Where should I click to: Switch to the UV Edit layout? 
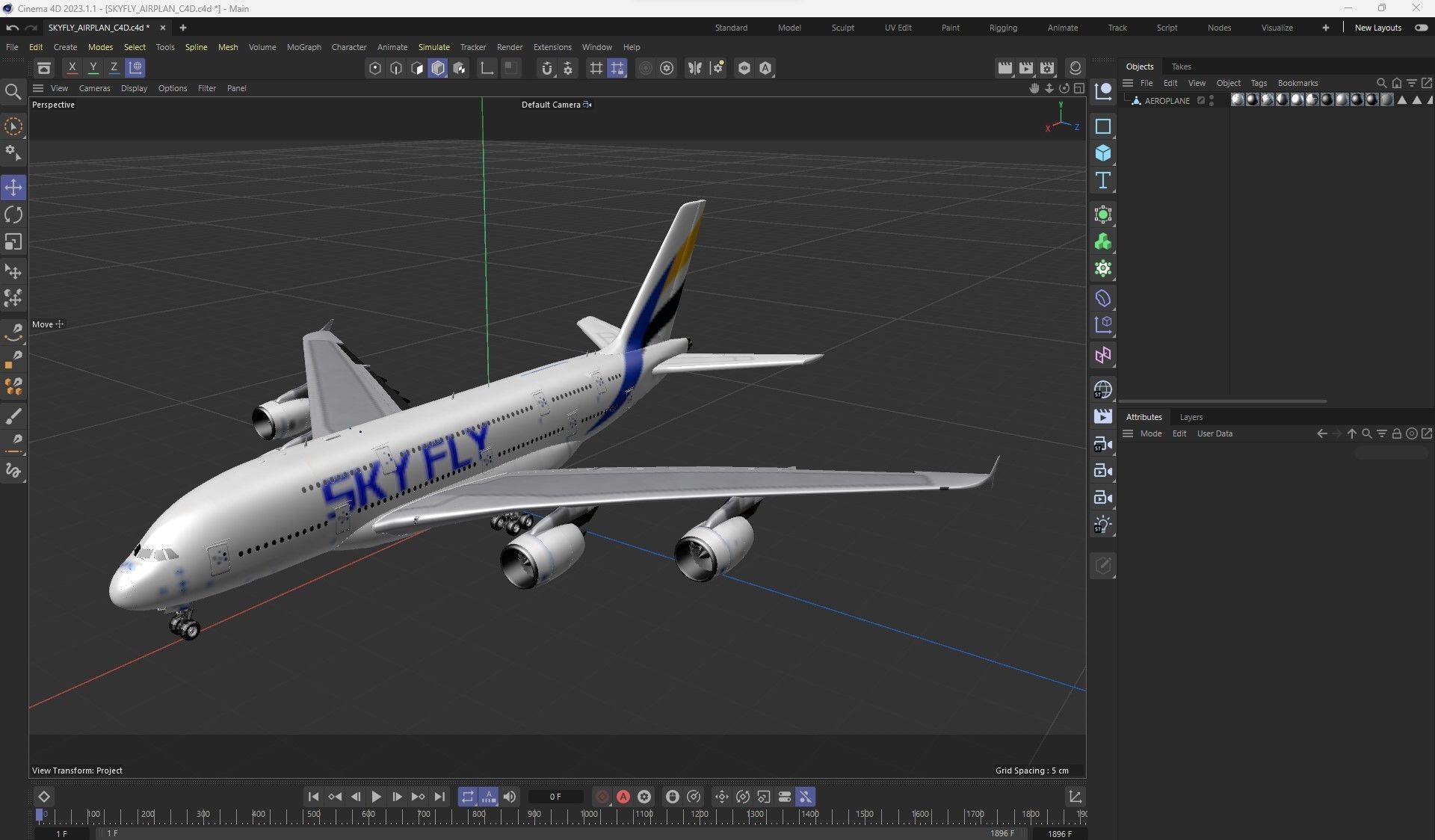(x=898, y=28)
